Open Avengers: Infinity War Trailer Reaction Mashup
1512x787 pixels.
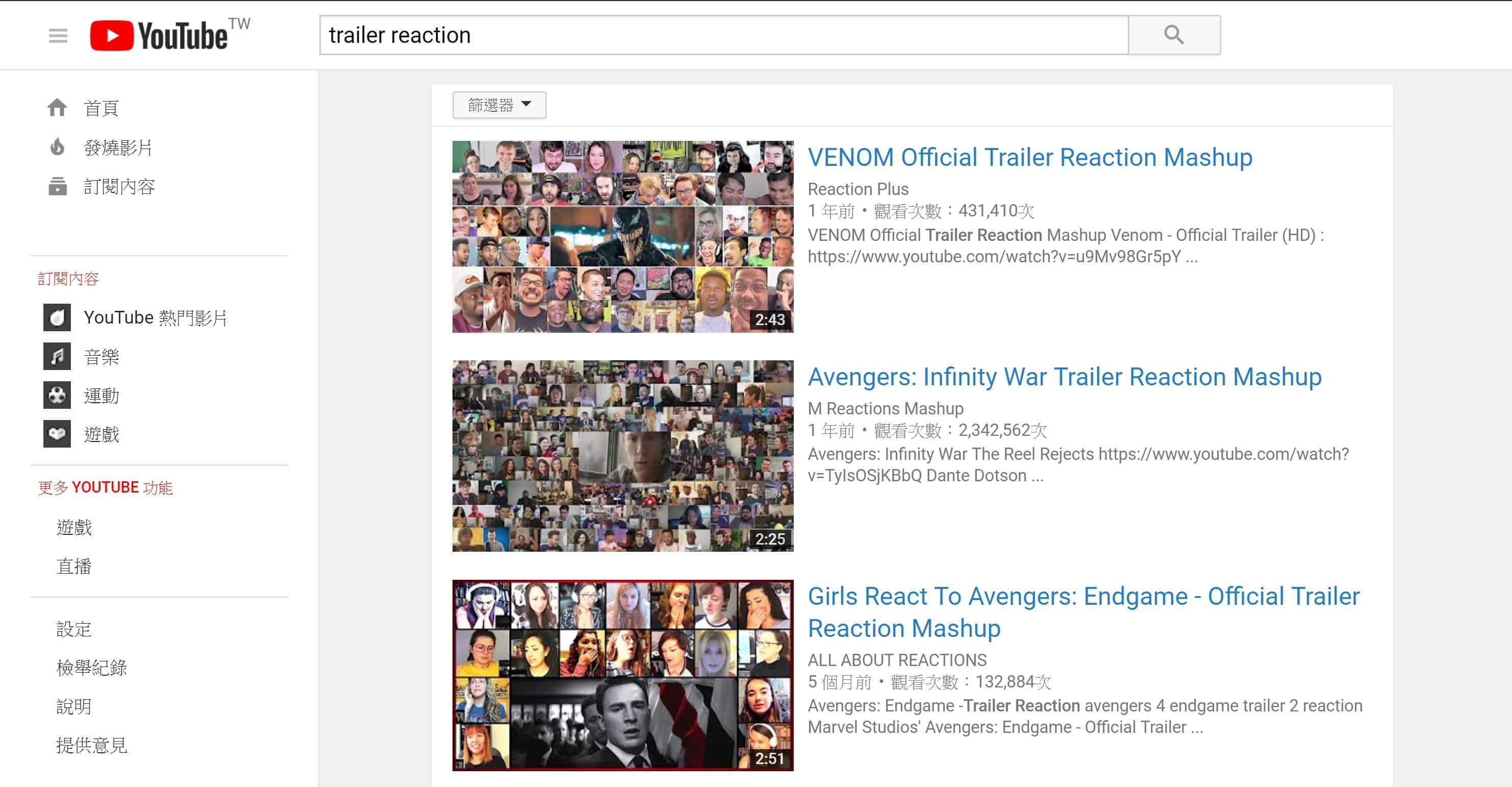(x=1064, y=377)
